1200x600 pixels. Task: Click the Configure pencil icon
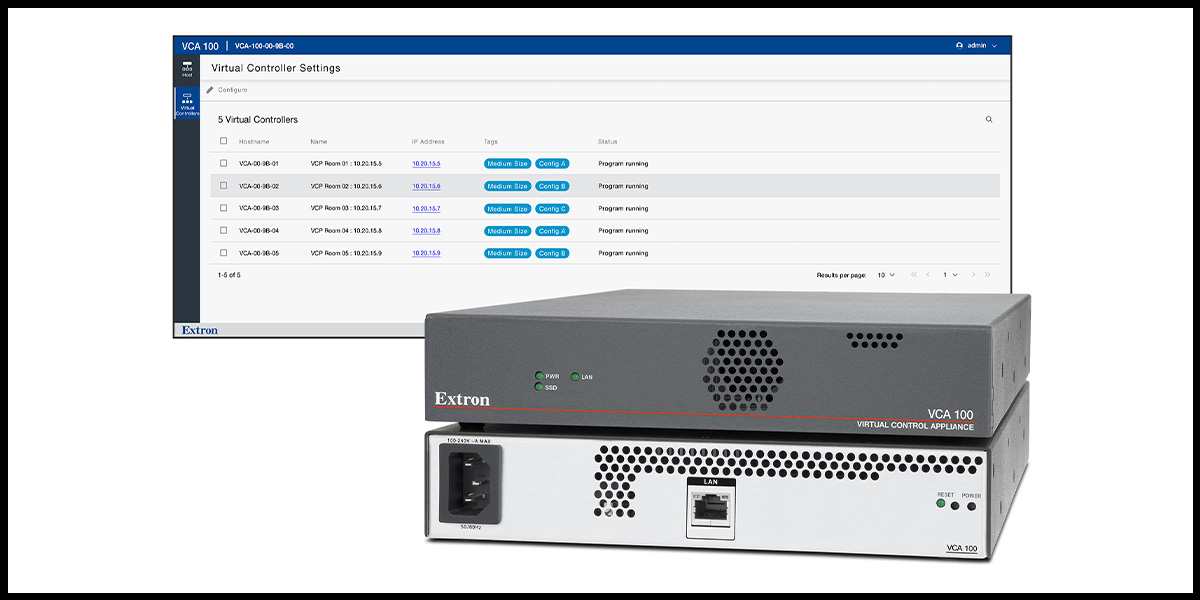210,90
